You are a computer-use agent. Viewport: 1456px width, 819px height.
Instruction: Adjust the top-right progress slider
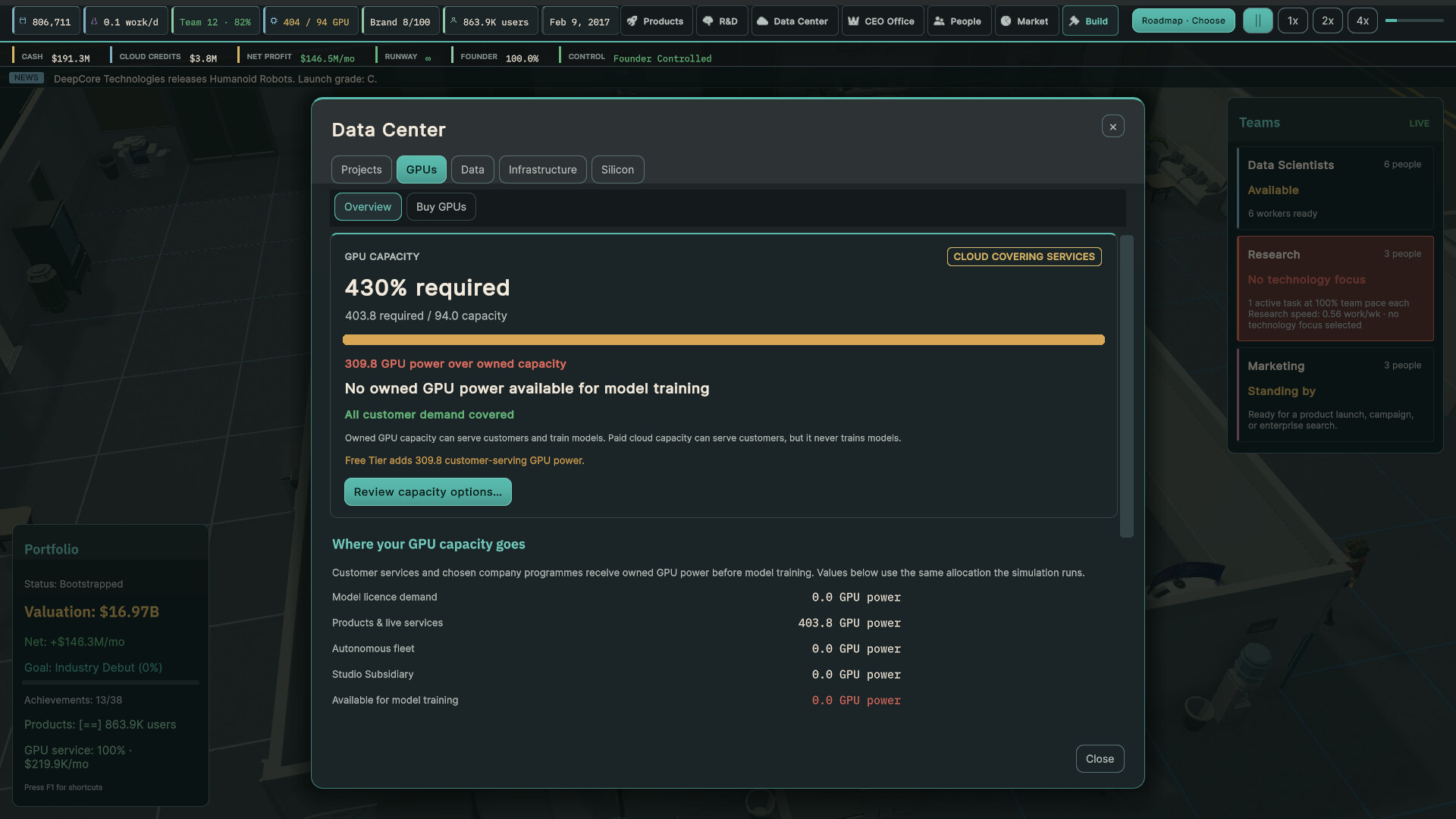click(1414, 20)
